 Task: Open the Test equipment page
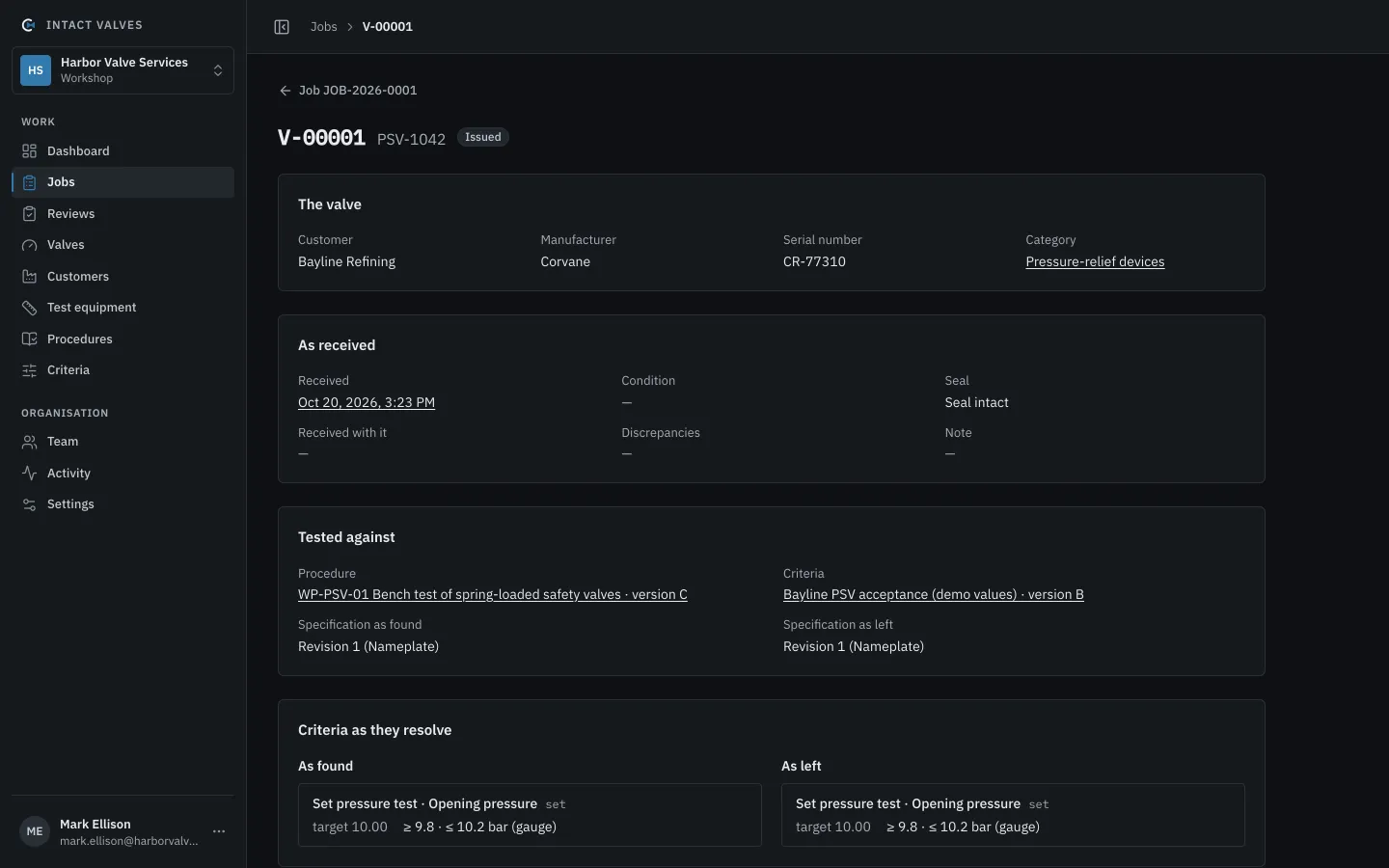click(x=123, y=308)
